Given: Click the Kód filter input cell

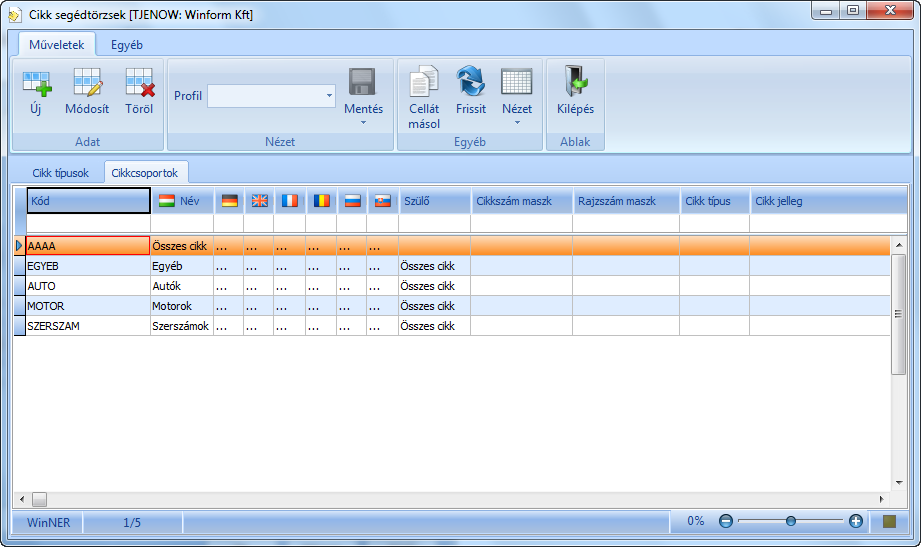Looking at the screenshot, I should 89,224.
